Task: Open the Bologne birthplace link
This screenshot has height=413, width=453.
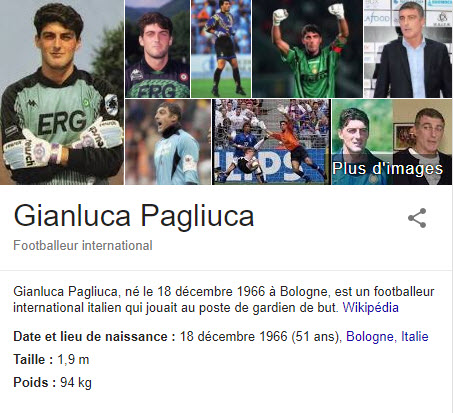Action: 370,336
